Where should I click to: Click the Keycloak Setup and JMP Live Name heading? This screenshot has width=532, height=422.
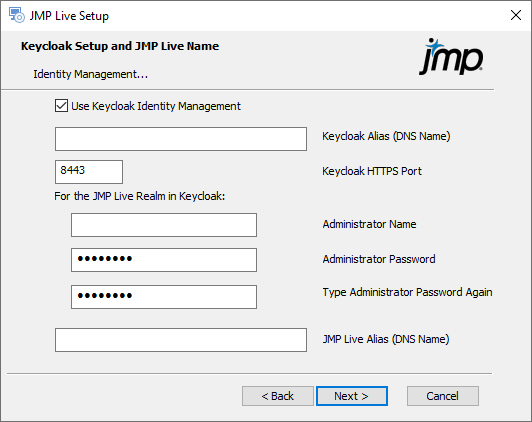[x=120, y=46]
